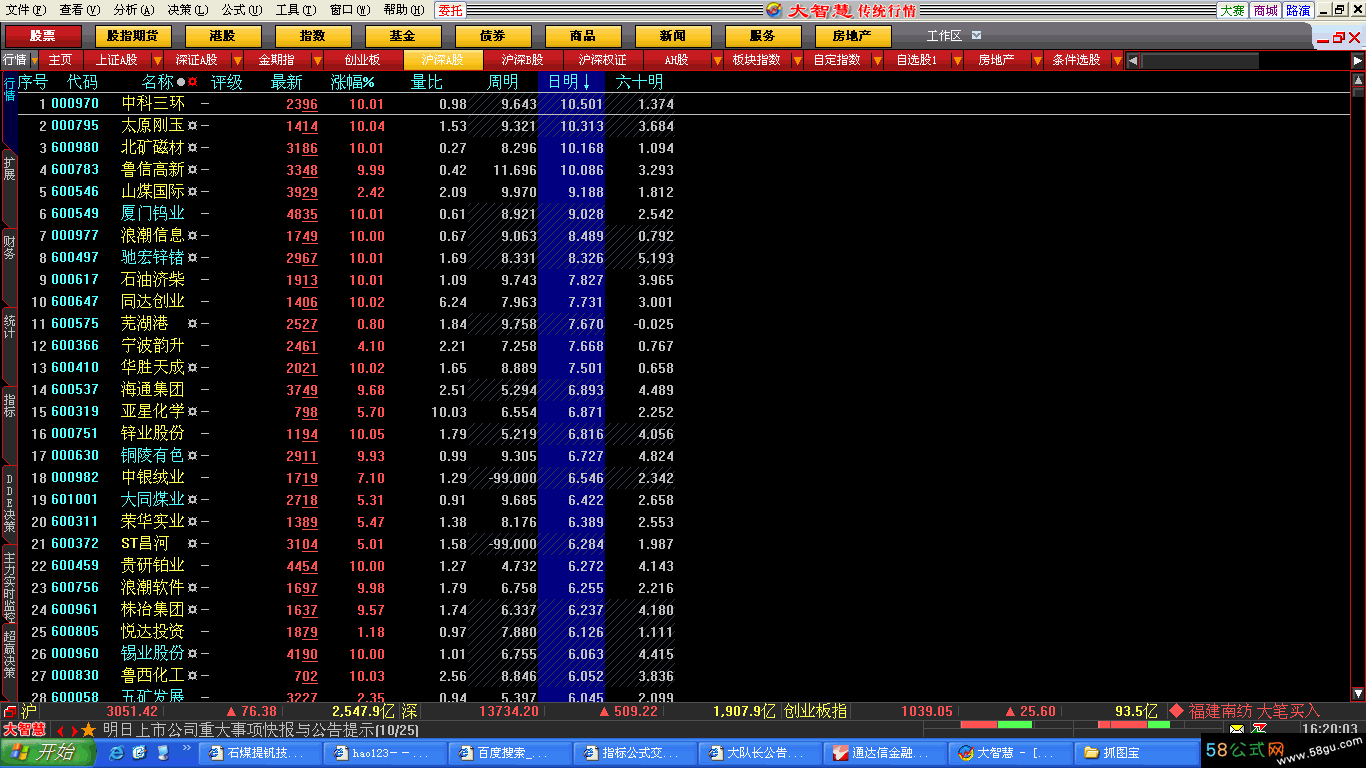
Task: Sort by the 涨幅% column header
Action: click(353, 82)
